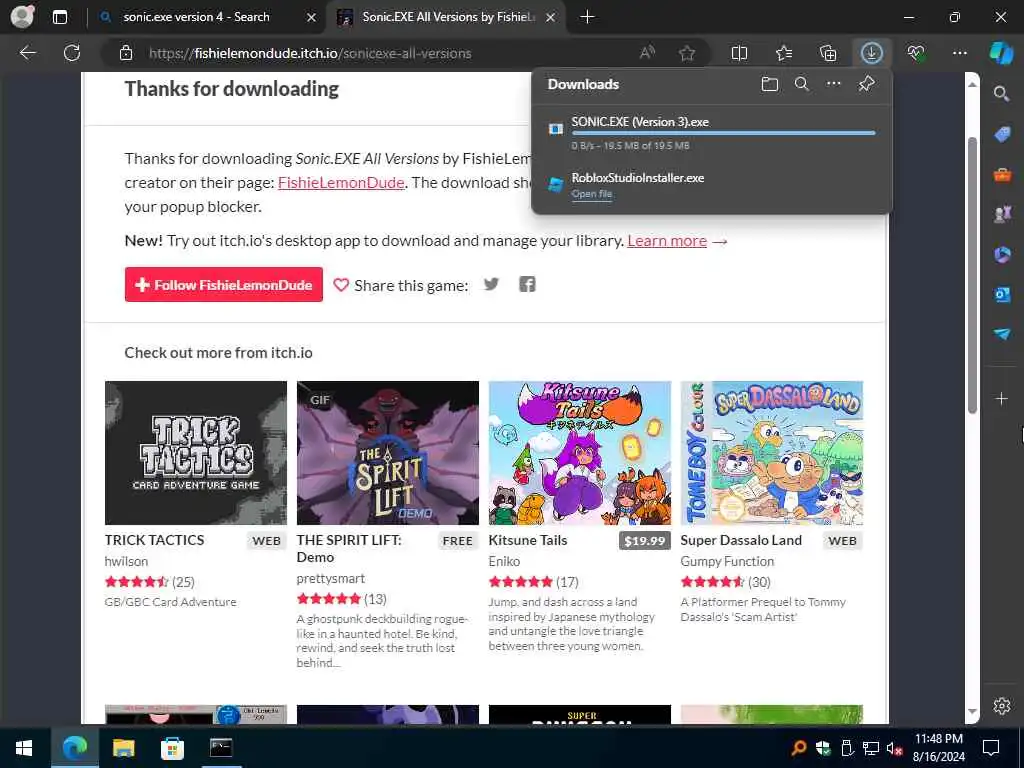1024x768 pixels.
Task: Click the Read aloud icon in address bar
Action: tap(647, 53)
